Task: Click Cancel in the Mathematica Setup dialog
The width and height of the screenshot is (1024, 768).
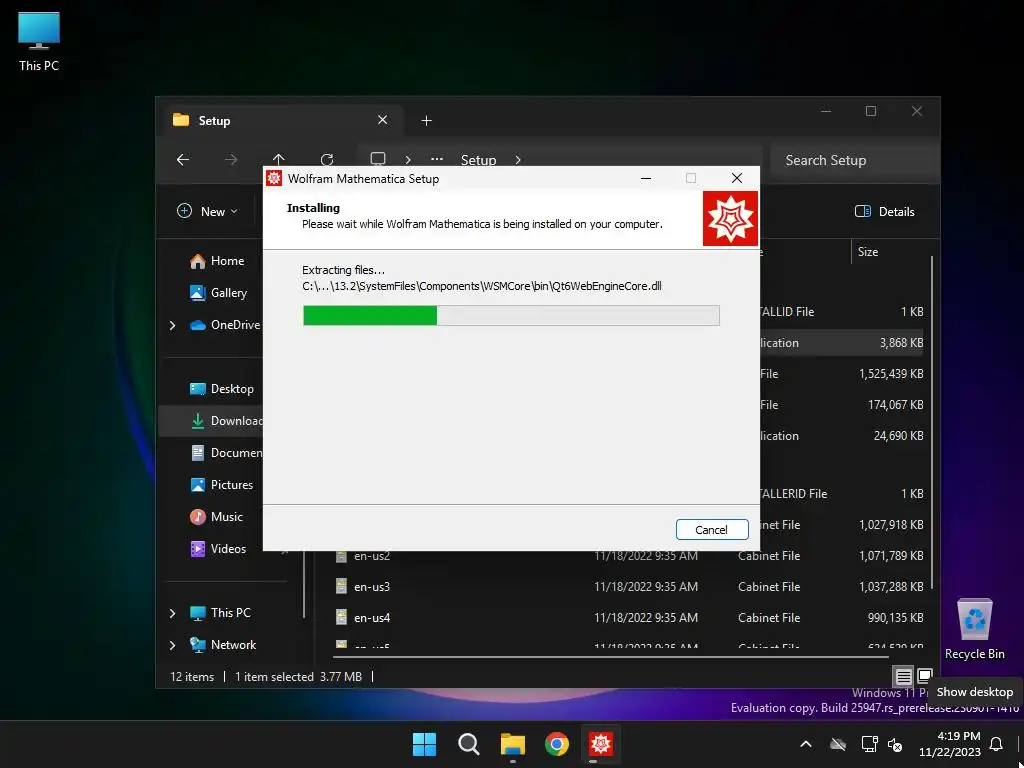Action: [x=712, y=530]
